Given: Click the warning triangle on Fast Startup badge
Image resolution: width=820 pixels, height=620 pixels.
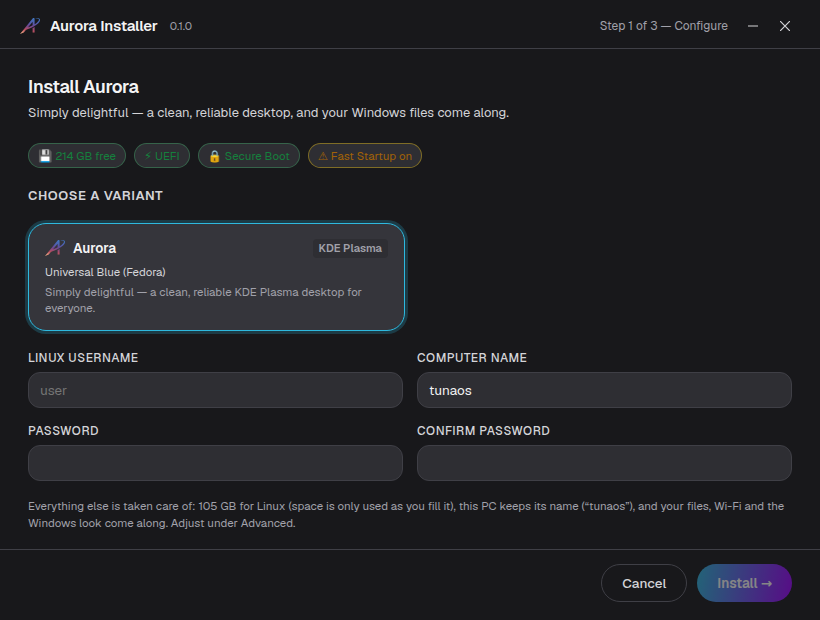Looking at the screenshot, I should point(323,156).
